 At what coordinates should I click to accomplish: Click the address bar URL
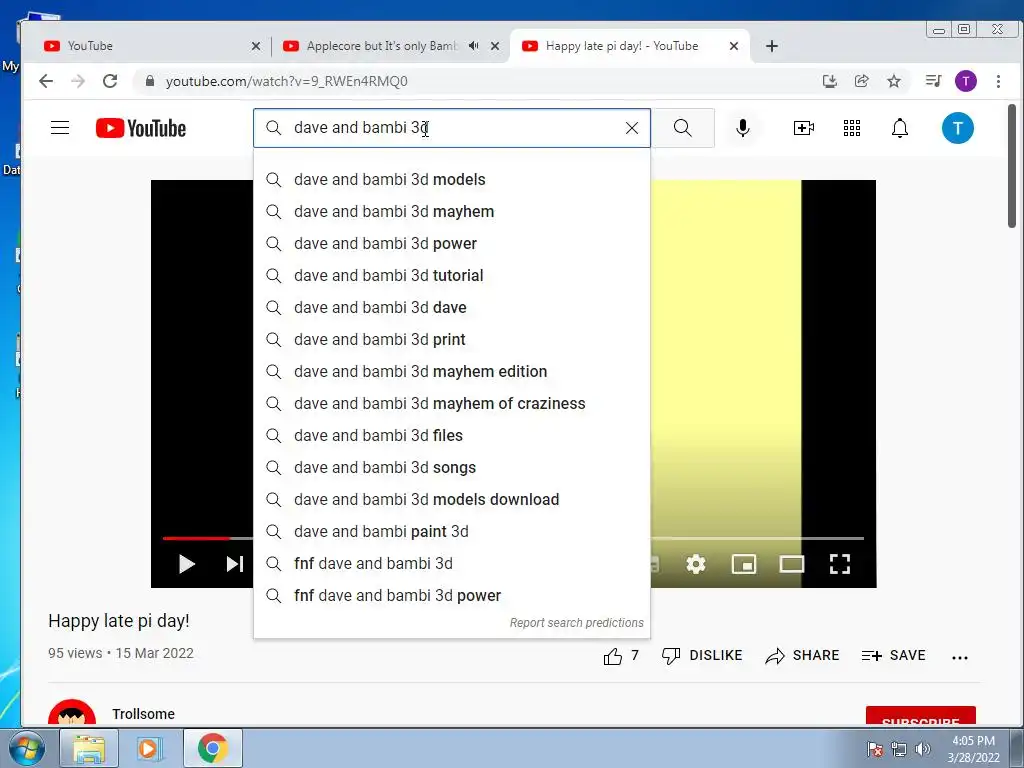click(286, 81)
